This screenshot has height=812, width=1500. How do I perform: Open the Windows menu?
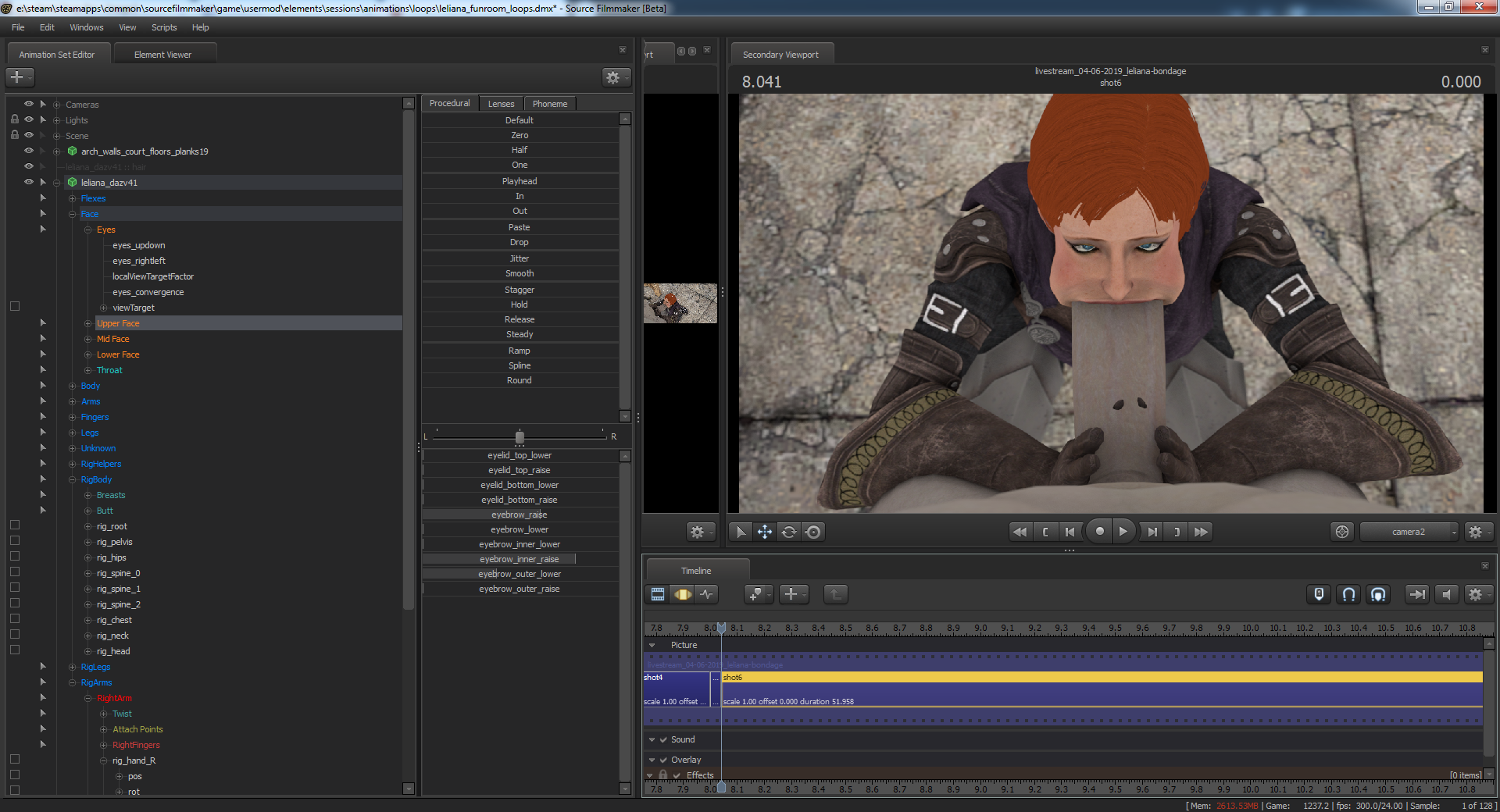[x=86, y=27]
